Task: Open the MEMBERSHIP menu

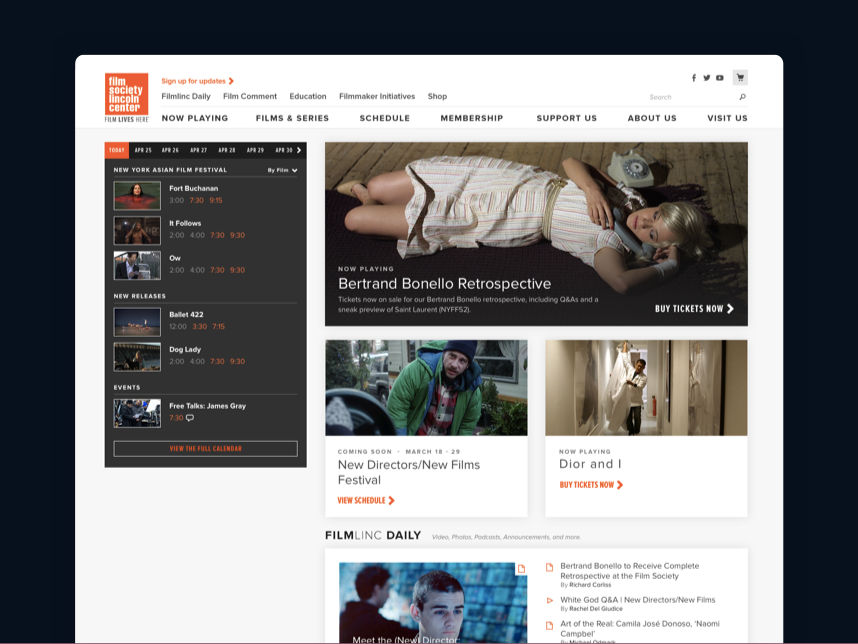Action: [x=472, y=118]
